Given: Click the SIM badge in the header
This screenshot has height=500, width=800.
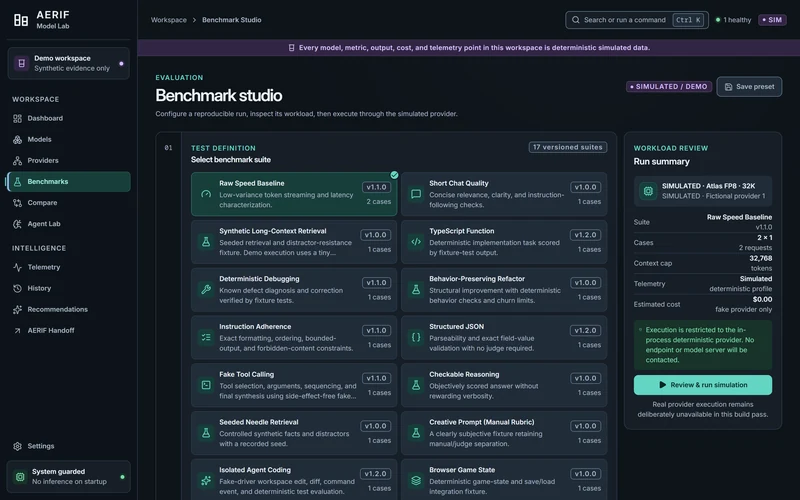Looking at the screenshot, I should coord(771,20).
